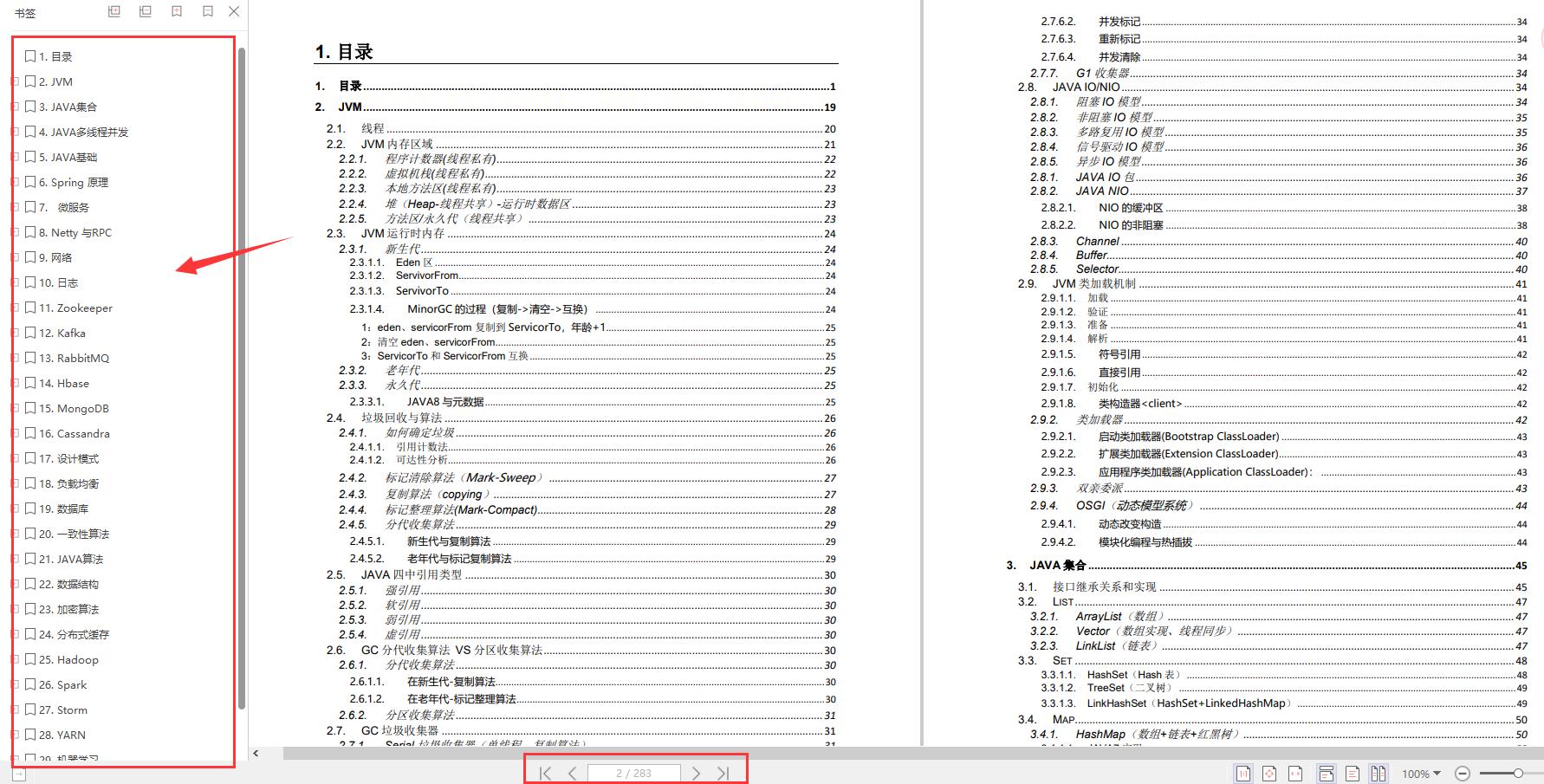This screenshot has height=784, width=1544.
Task: Open the 26. Spark bookmark
Action: 56,684
